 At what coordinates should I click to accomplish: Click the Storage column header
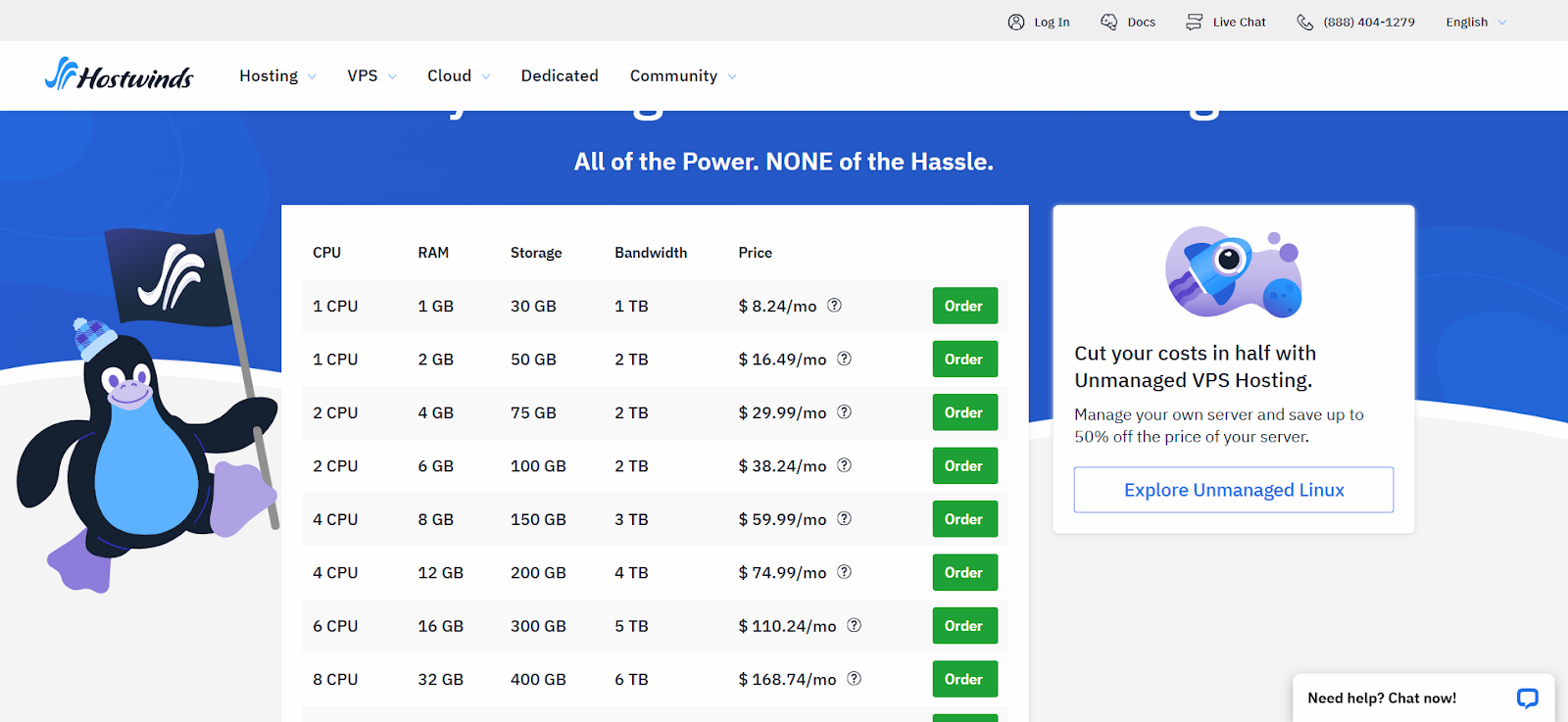(536, 253)
